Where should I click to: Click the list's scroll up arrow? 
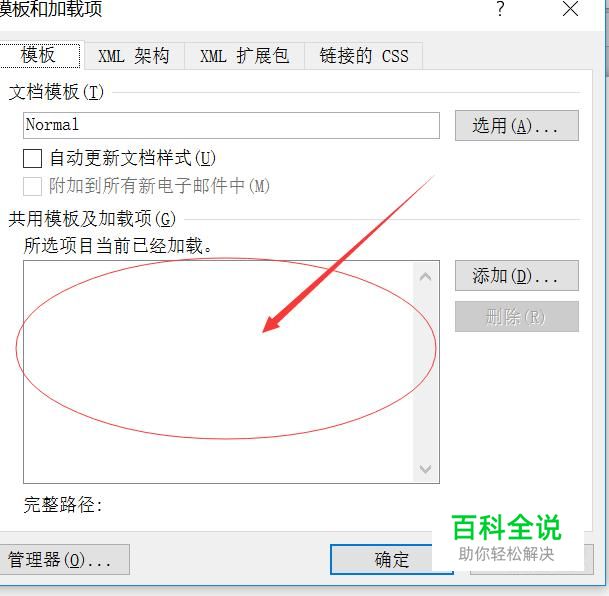(426, 277)
